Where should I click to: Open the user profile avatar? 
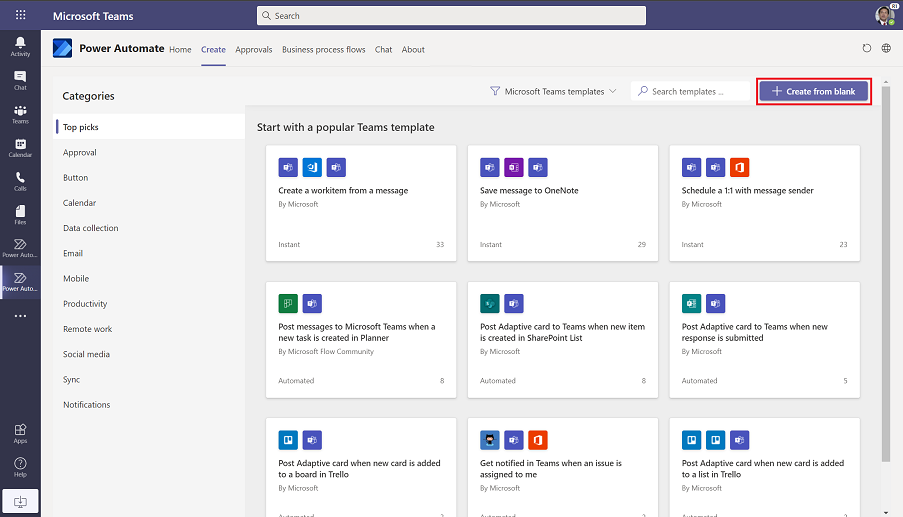tap(885, 15)
